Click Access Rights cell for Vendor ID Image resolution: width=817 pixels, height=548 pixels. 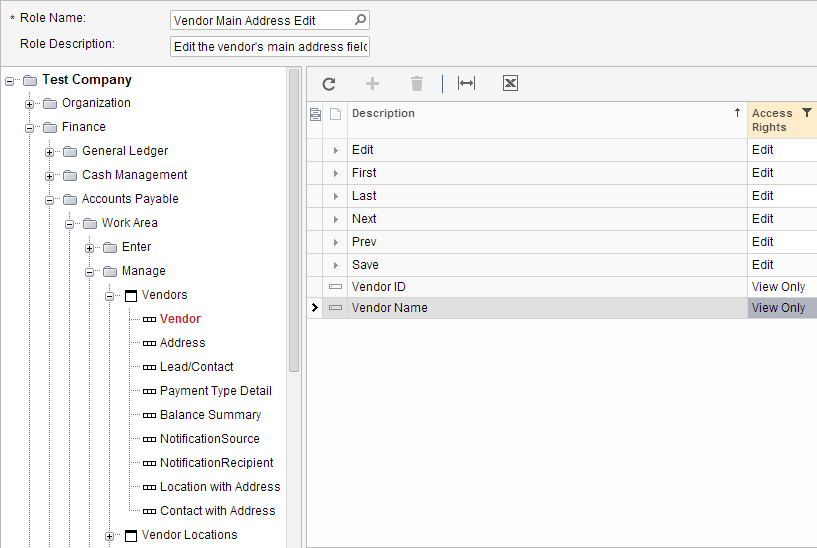pyautogui.click(x=781, y=287)
